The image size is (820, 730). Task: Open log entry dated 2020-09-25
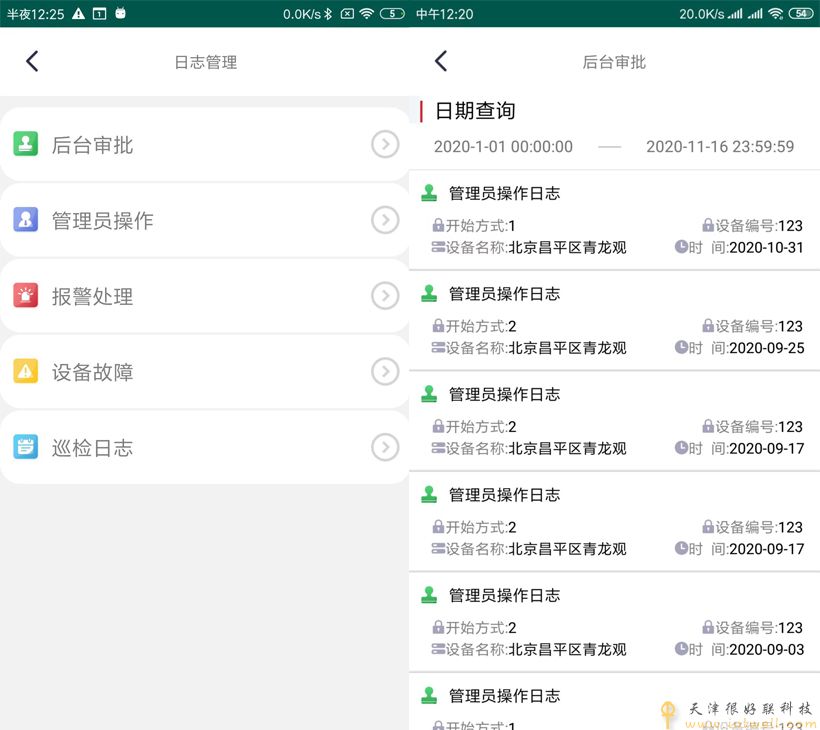click(614, 322)
